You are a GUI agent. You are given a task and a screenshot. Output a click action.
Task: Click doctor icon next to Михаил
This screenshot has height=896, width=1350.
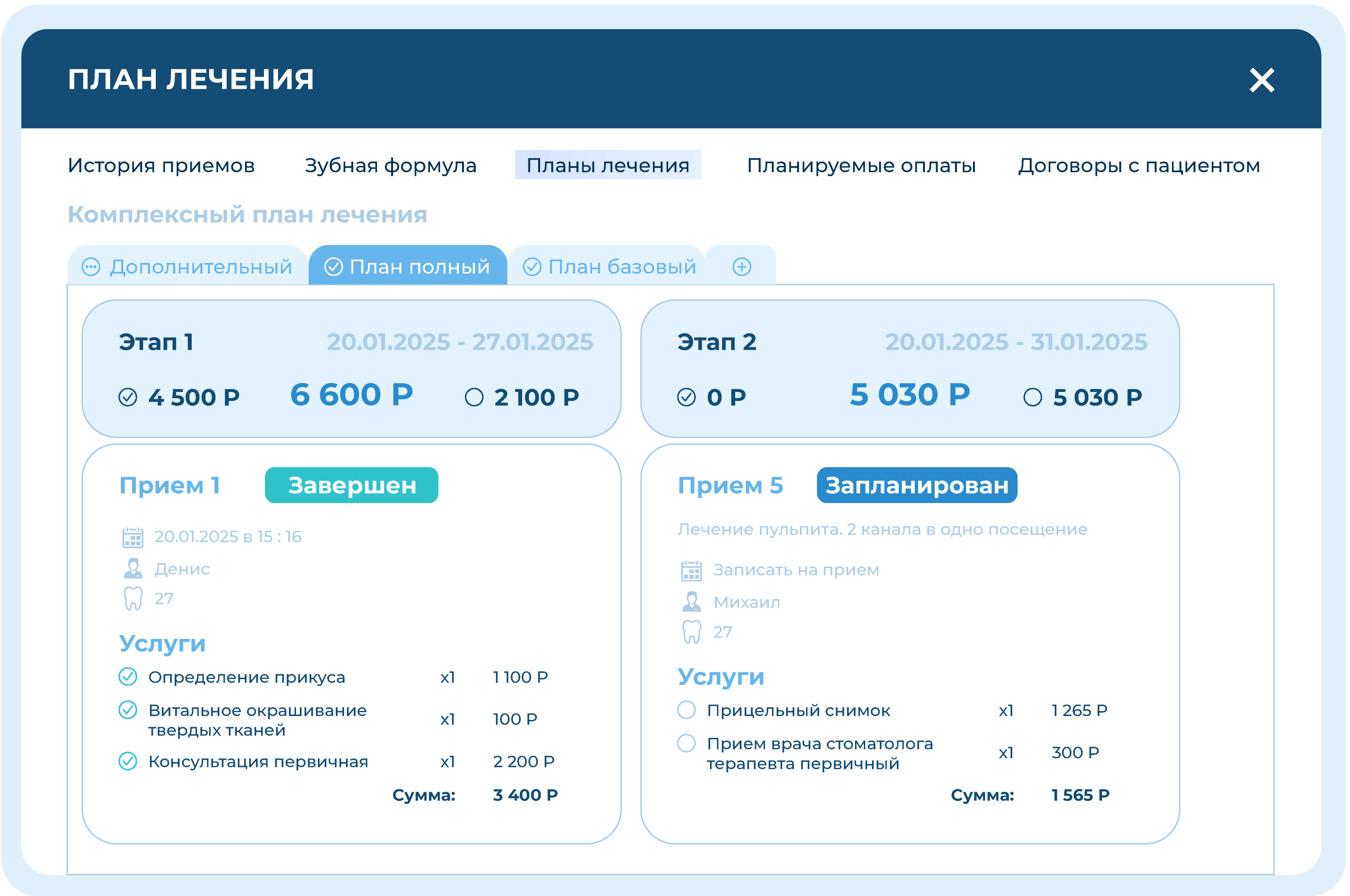[x=691, y=602]
